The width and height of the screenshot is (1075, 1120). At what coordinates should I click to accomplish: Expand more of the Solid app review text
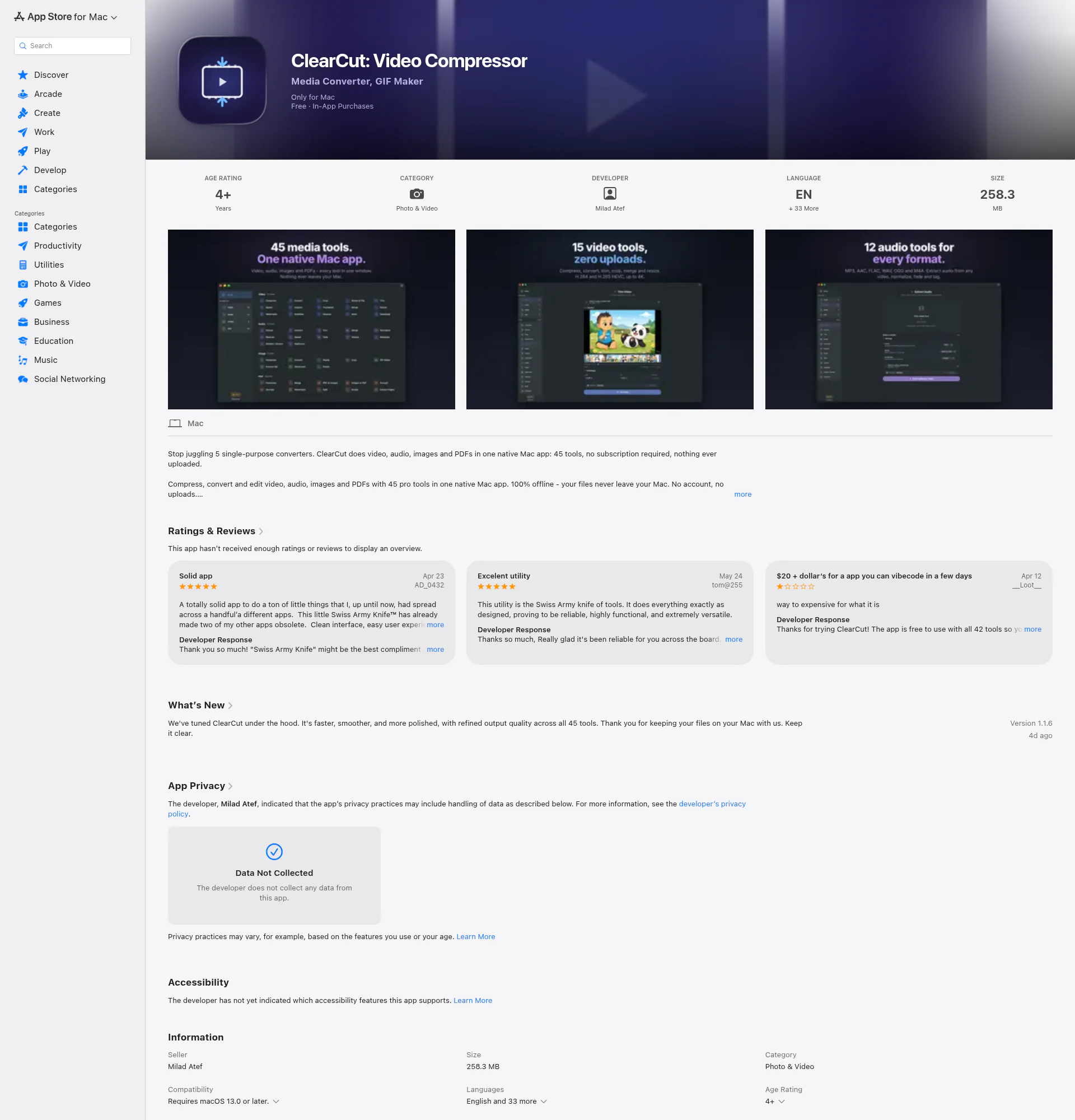click(435, 625)
